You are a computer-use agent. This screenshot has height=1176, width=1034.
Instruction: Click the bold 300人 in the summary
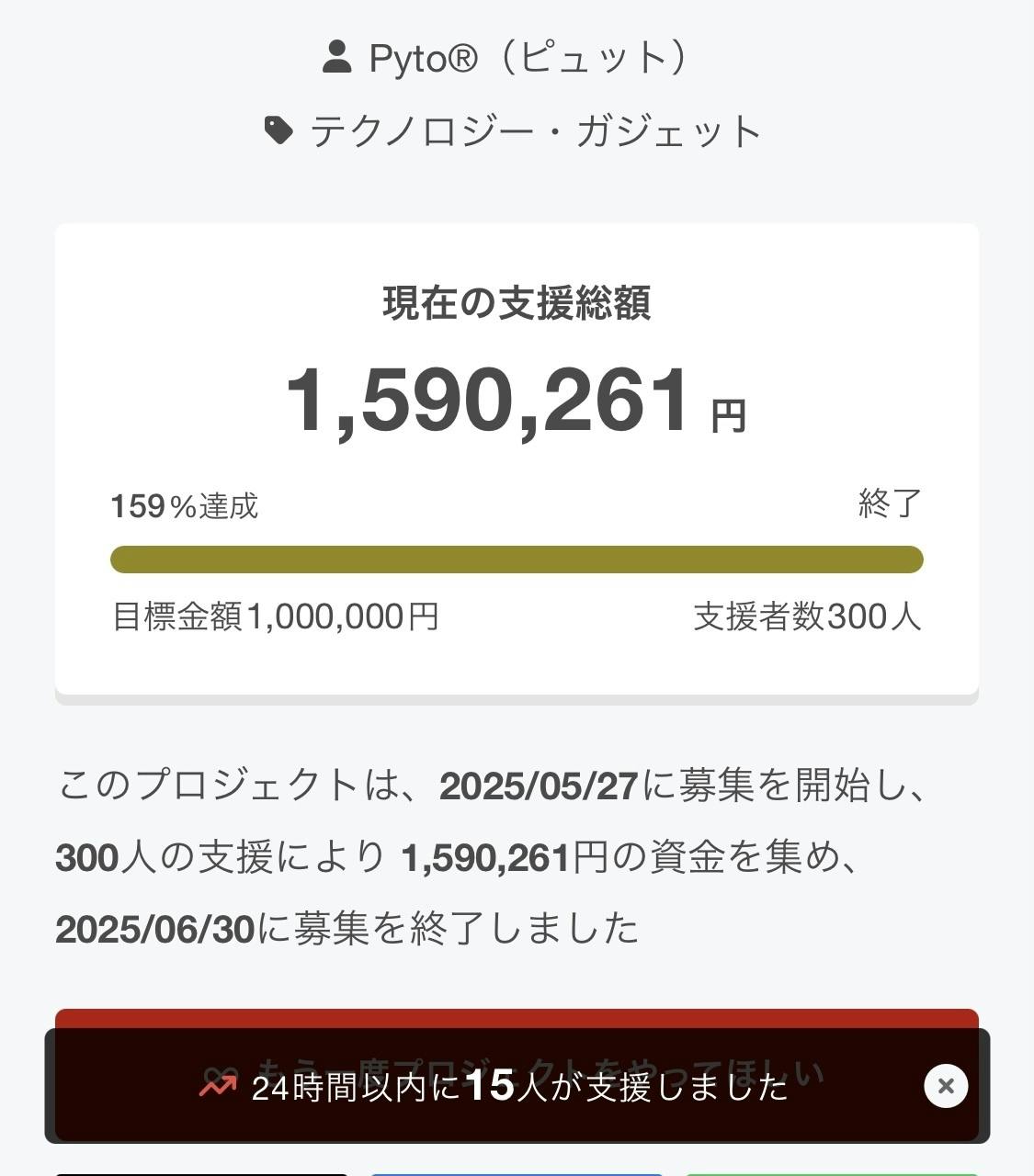click(87, 858)
